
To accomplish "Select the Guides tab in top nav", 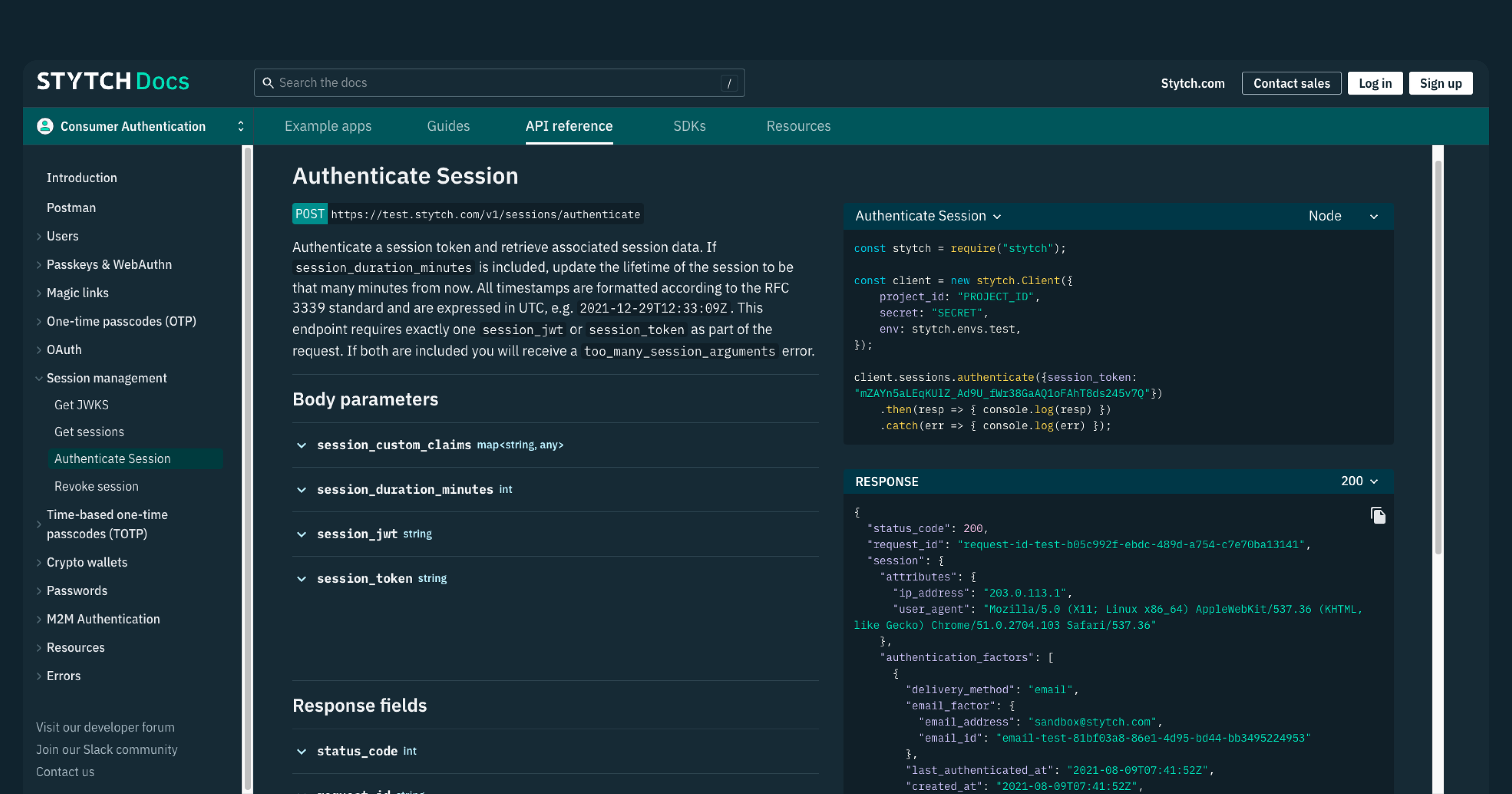I will (x=448, y=126).
